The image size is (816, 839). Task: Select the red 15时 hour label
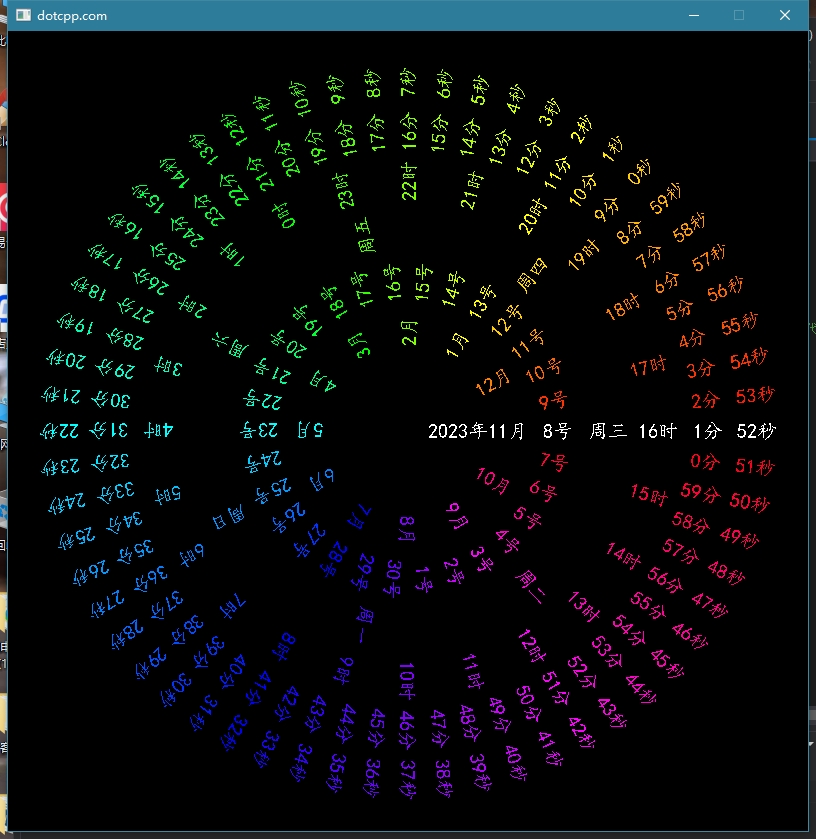point(648,494)
